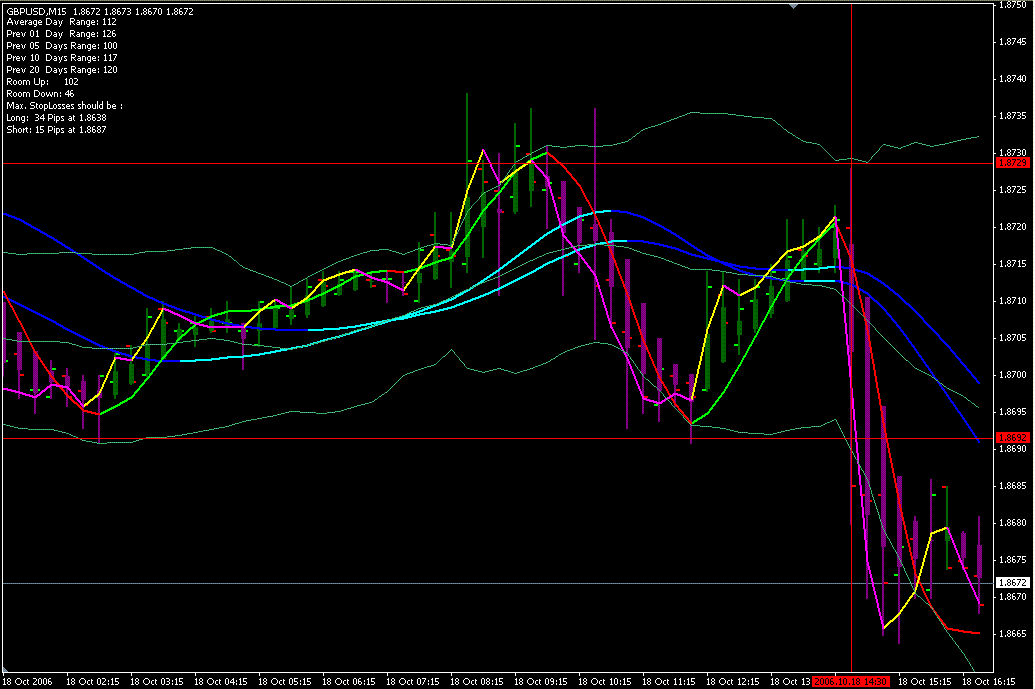Click the '18 Oct 05:15' time label

click(x=284, y=681)
